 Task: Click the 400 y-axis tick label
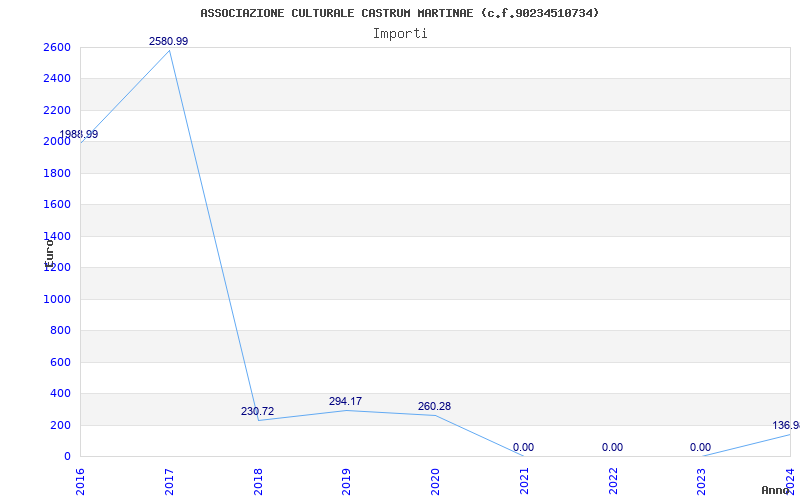pyautogui.click(x=60, y=394)
